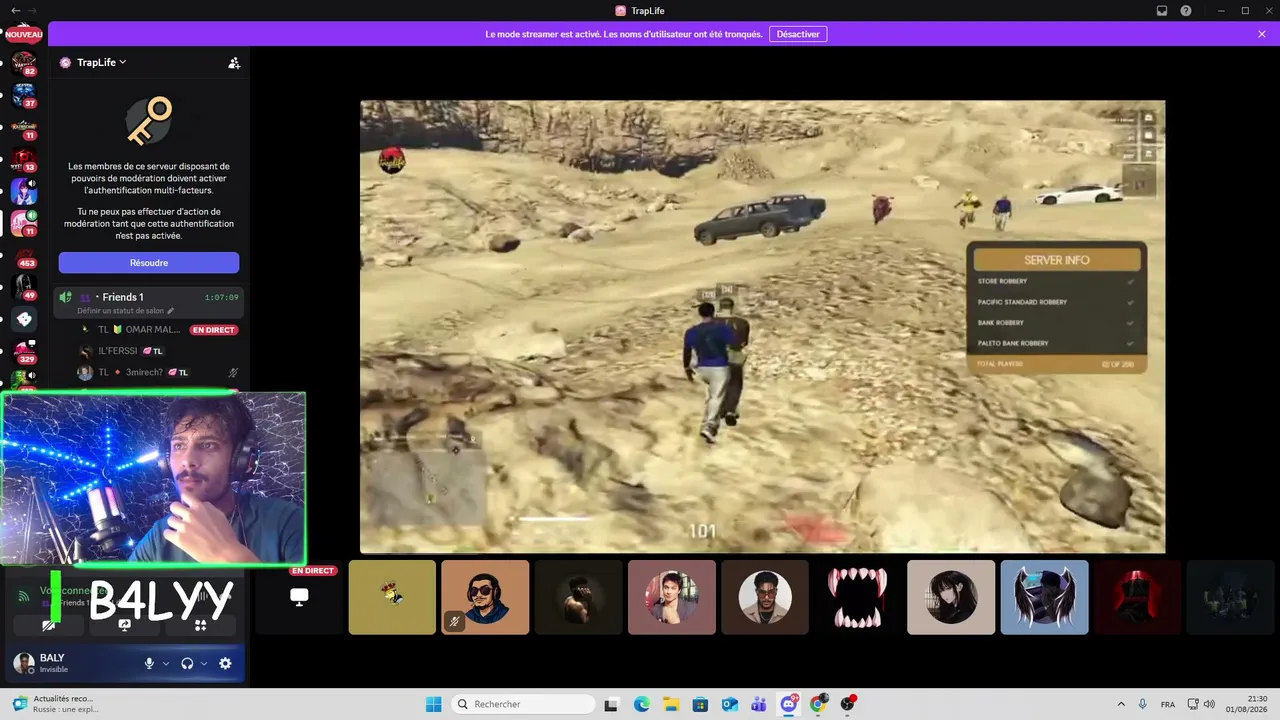
Task: Toggle camera in voice panel
Action: [x=48, y=625]
